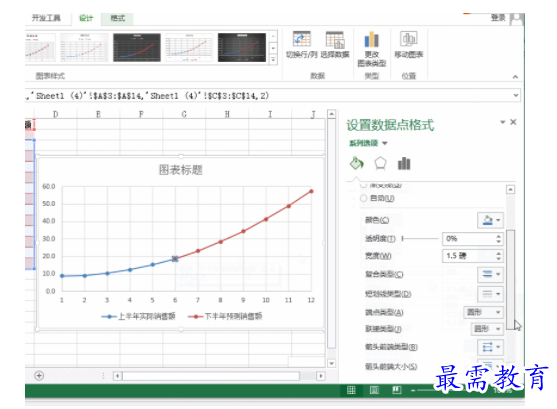Click the worksheet vertical scroll down arrow
The width and height of the screenshot is (557, 409).
click(x=331, y=363)
